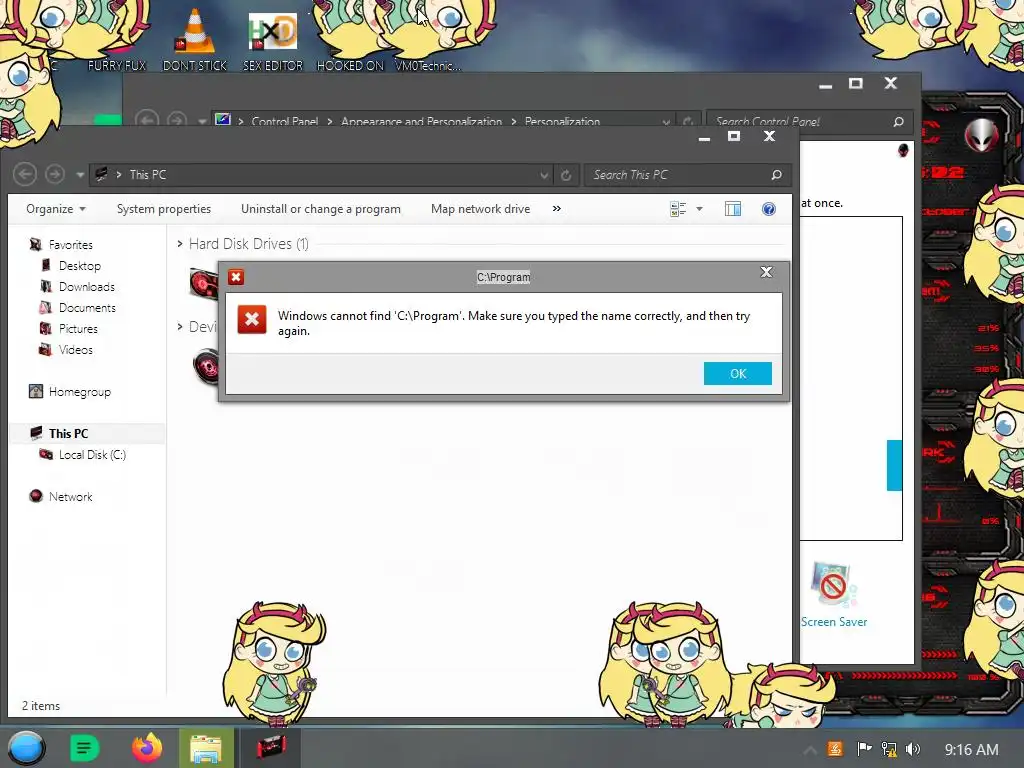Open the help button in This PC
Viewport: 1024px width, 768px height.
pos(769,209)
